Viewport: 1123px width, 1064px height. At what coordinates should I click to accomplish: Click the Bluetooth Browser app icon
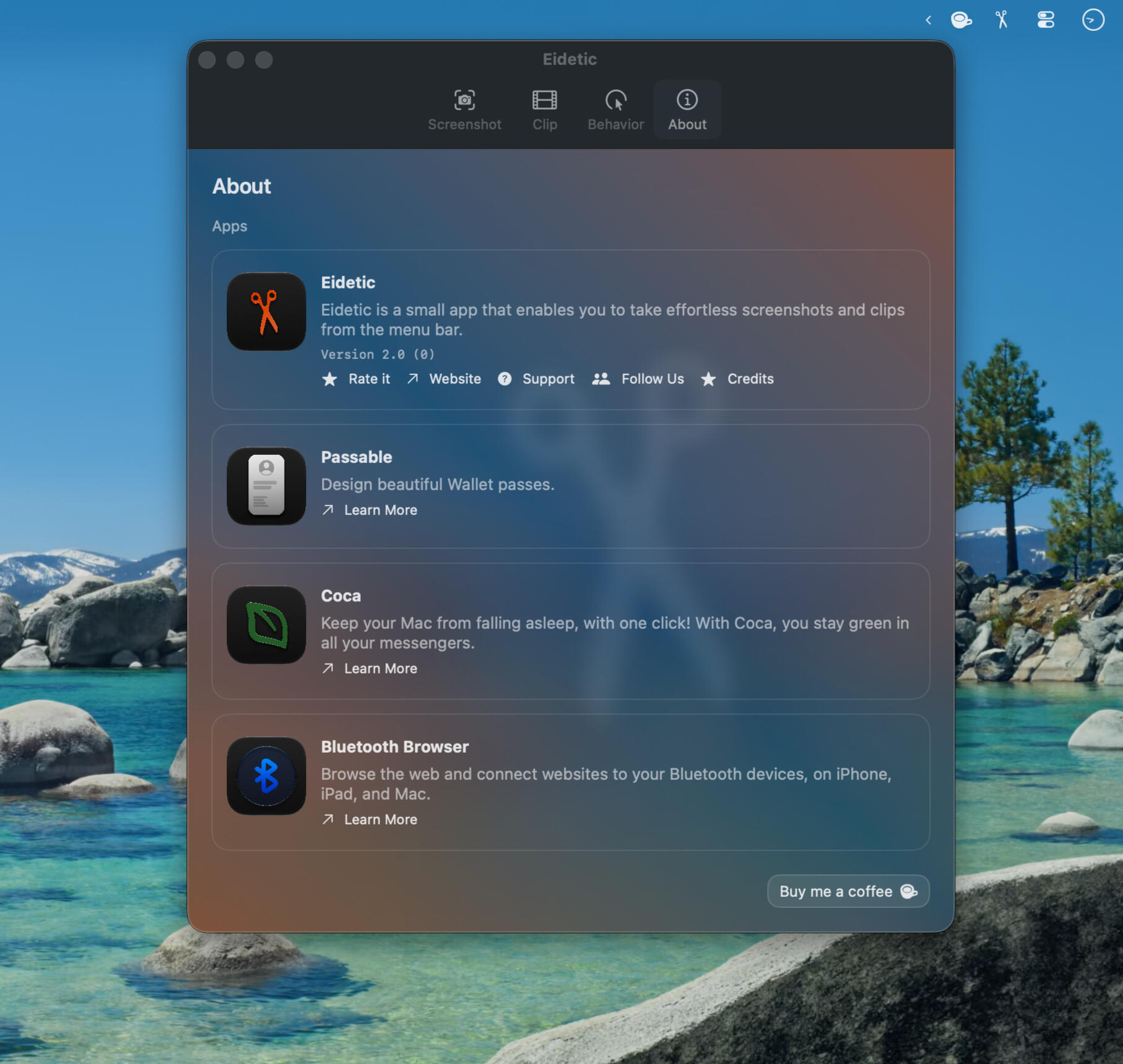(x=266, y=776)
